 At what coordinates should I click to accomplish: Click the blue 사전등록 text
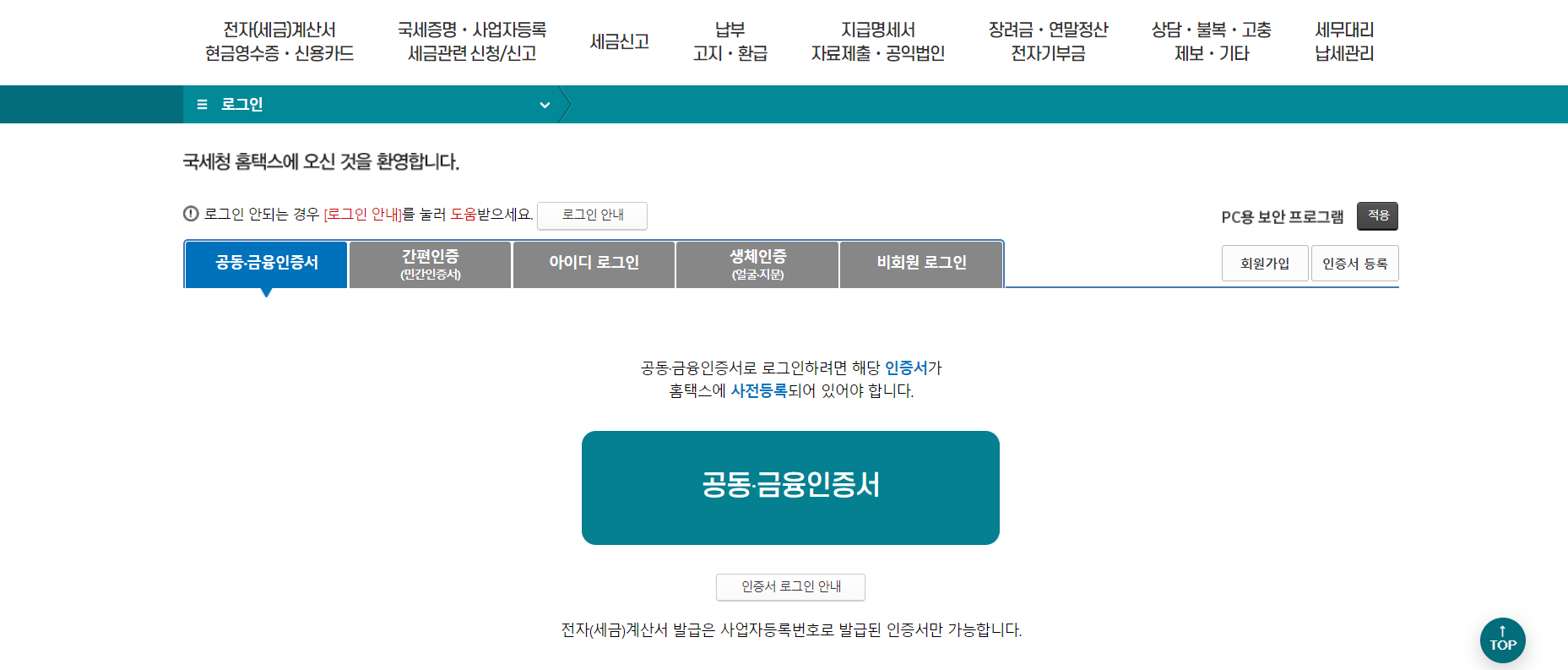tap(758, 390)
